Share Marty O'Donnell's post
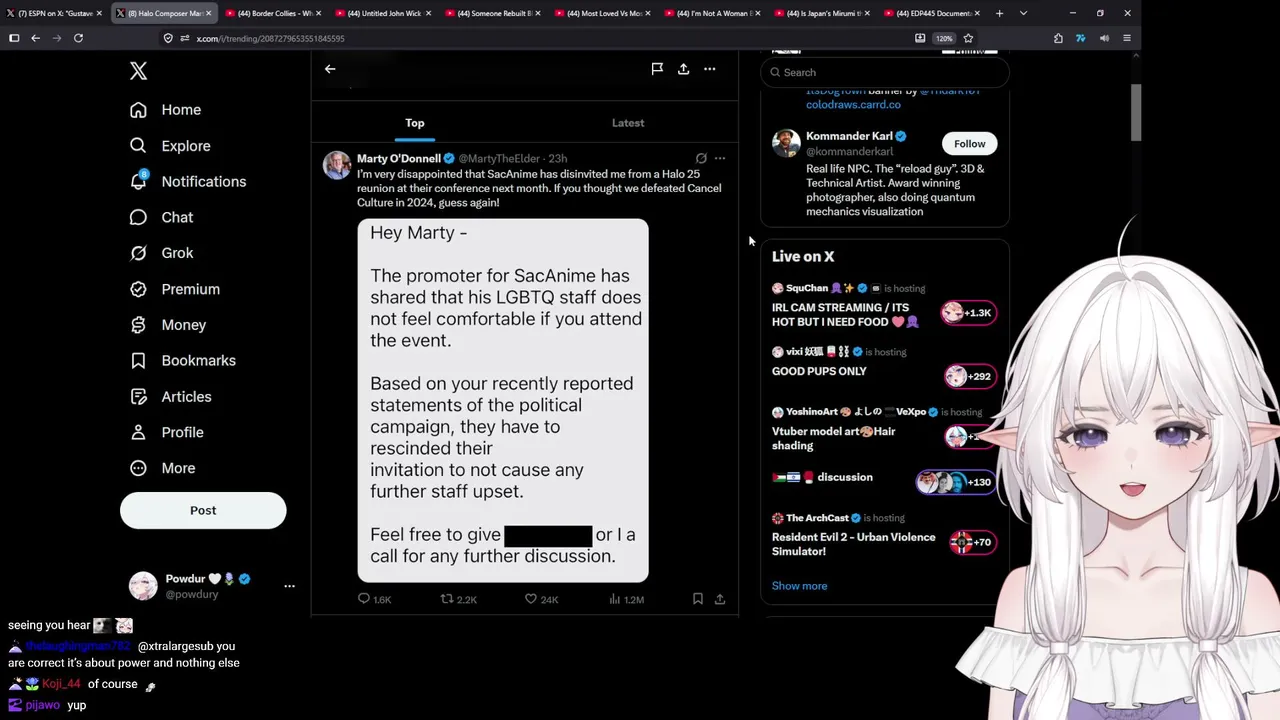The width and height of the screenshot is (1280, 720). point(719,599)
